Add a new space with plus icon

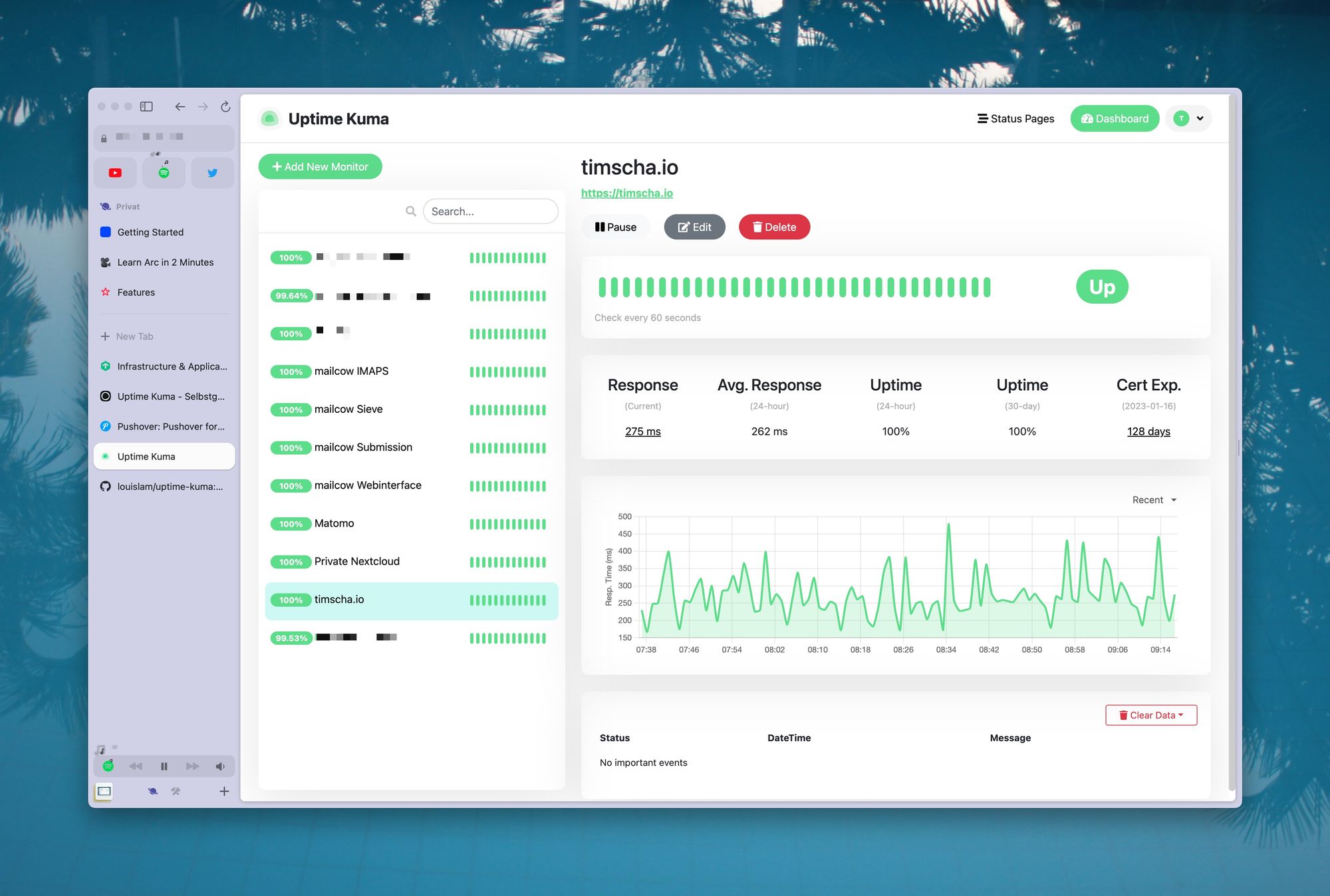pyautogui.click(x=224, y=791)
